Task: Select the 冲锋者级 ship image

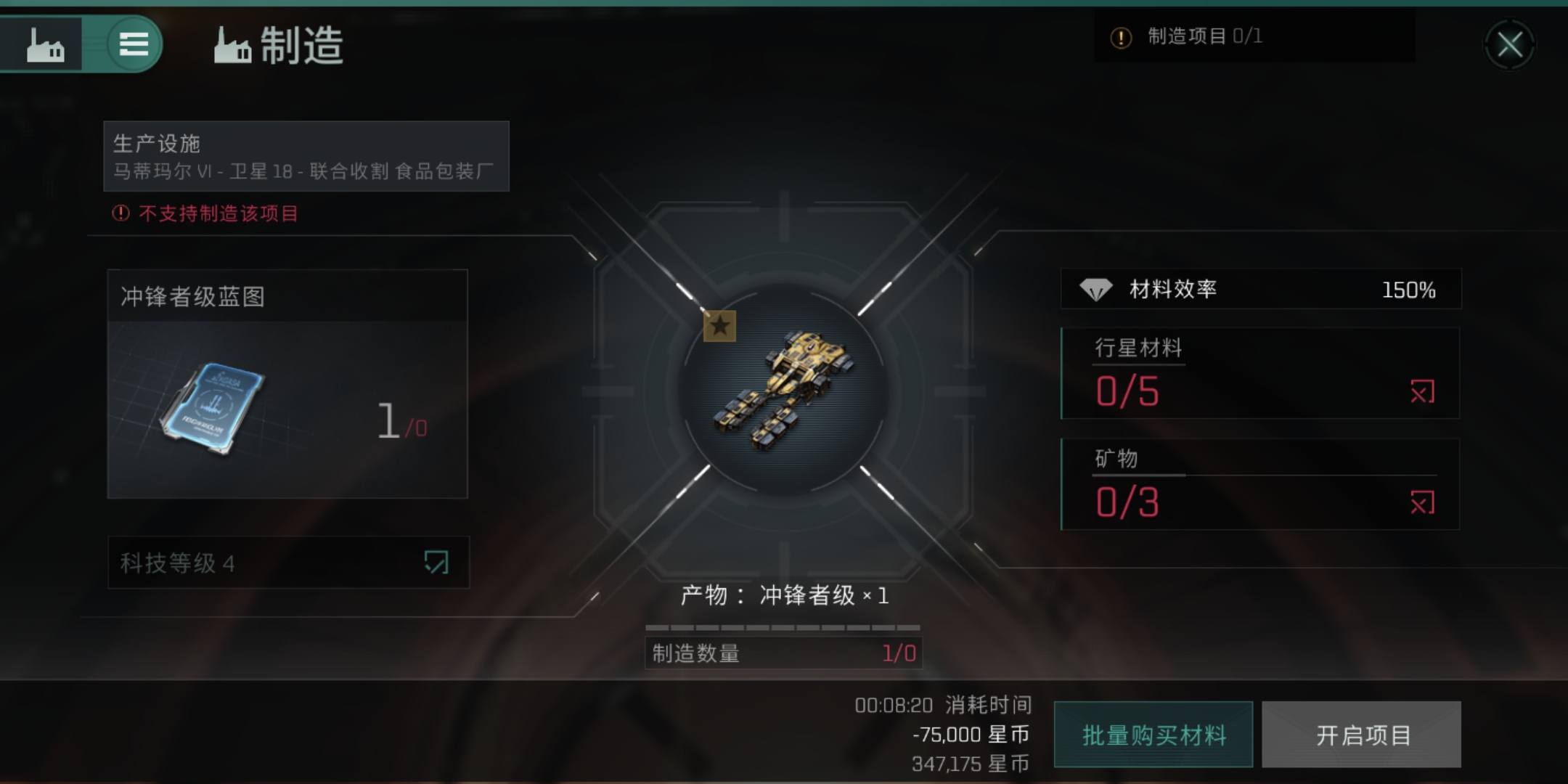Action: click(783, 391)
